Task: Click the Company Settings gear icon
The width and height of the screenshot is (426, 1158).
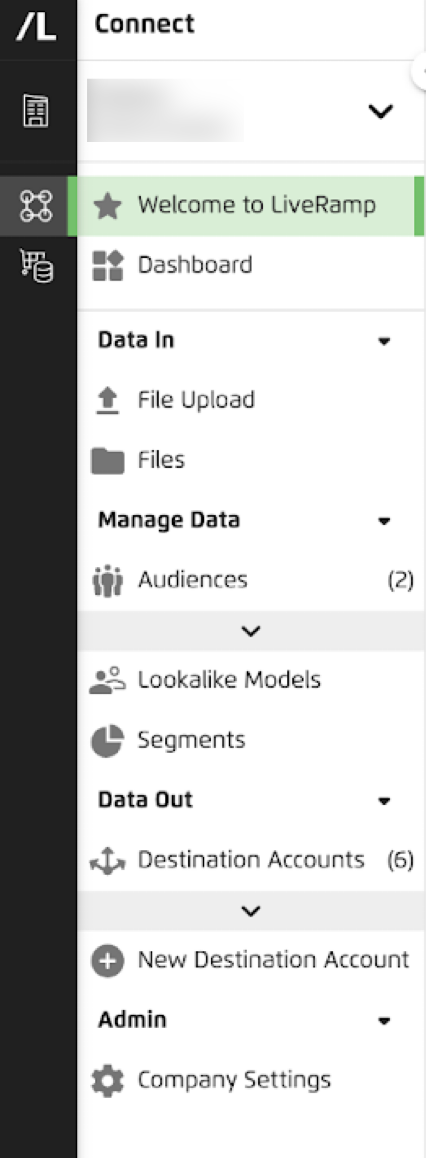Action: pos(108,1081)
